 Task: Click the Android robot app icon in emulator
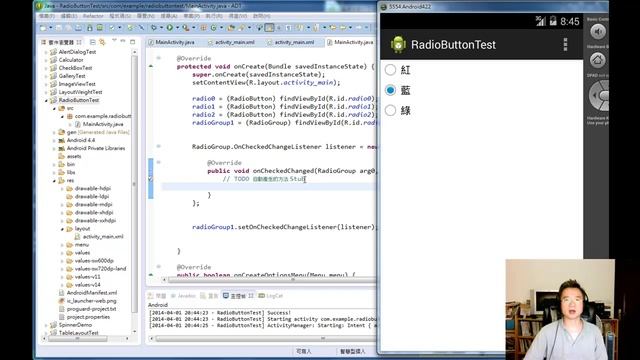[398, 44]
